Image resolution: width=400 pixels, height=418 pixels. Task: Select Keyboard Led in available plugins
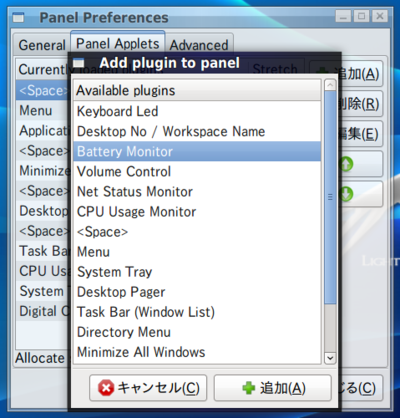coord(197,111)
